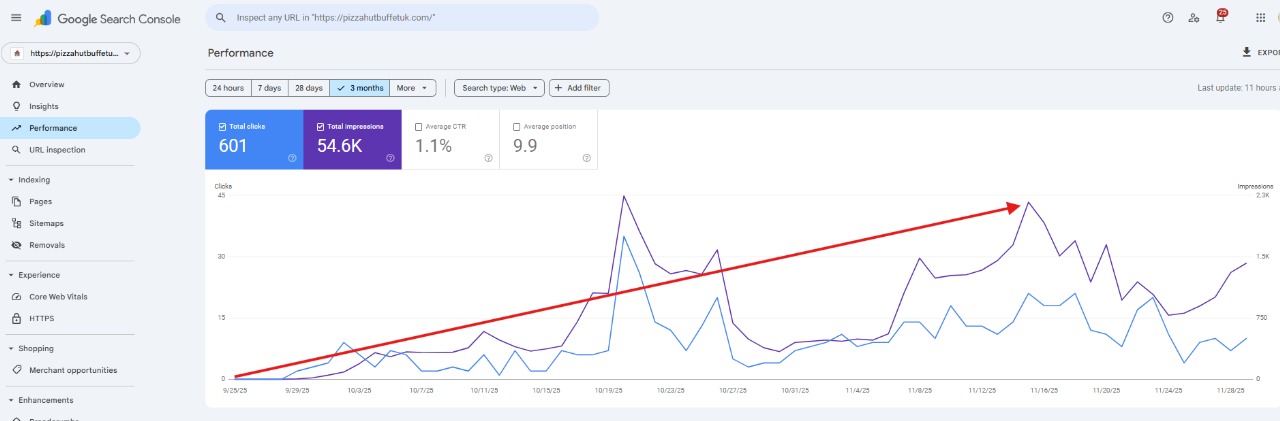Select the 28 days range tab
This screenshot has width=1280, height=421.
309,88
